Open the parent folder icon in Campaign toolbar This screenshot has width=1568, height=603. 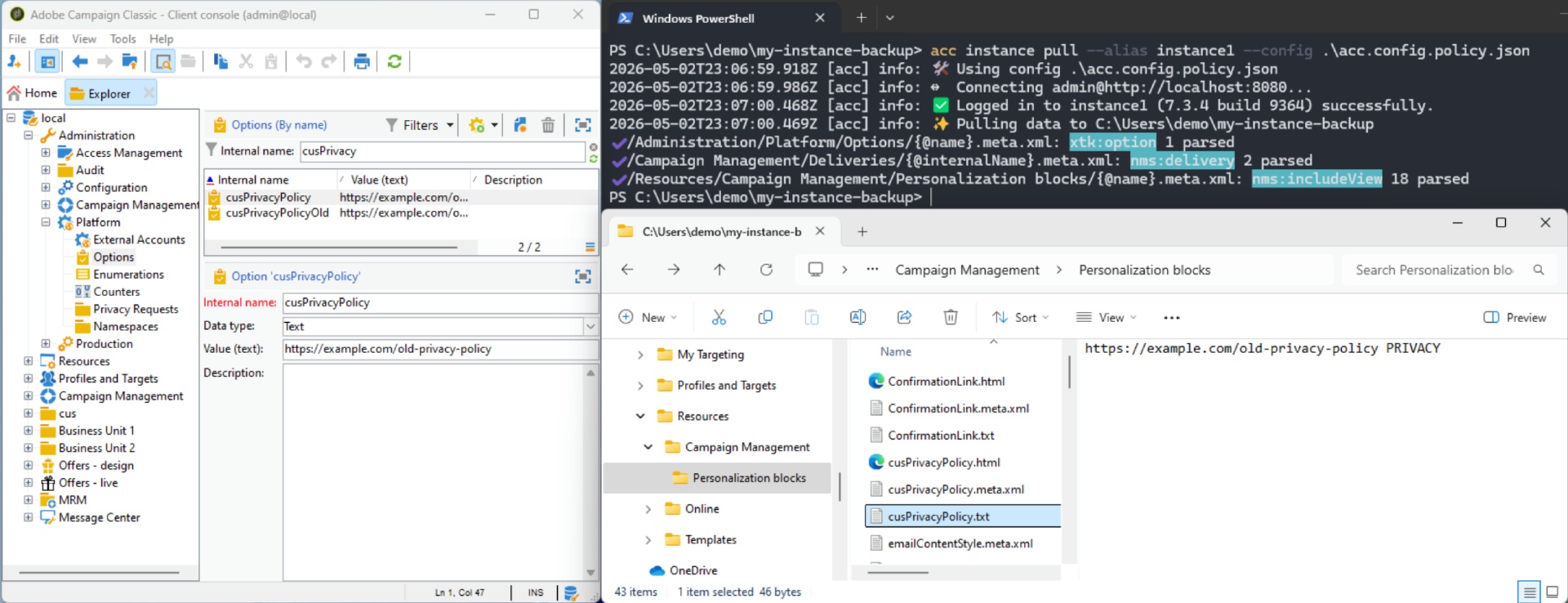point(130,61)
